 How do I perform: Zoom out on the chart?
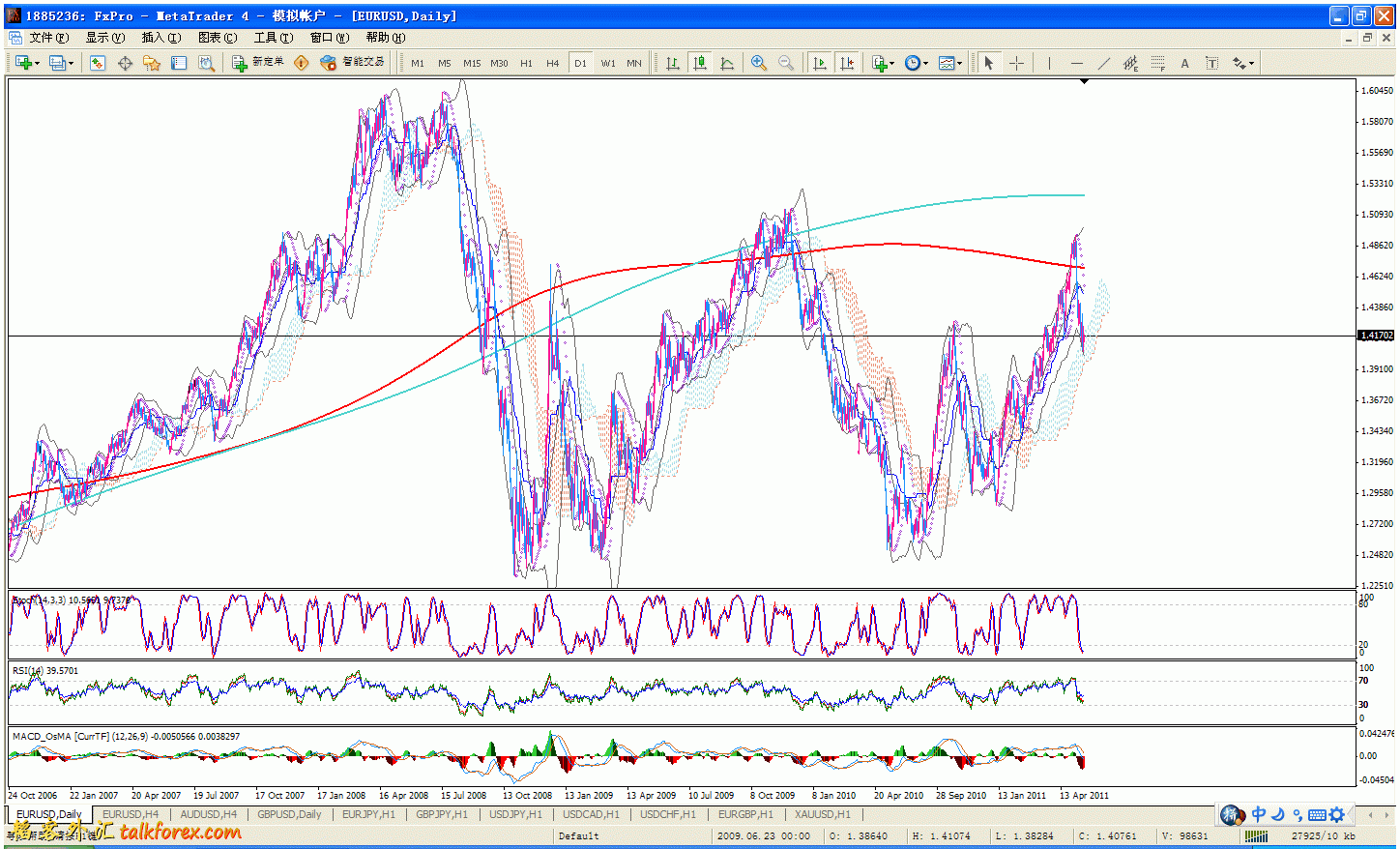(x=786, y=63)
